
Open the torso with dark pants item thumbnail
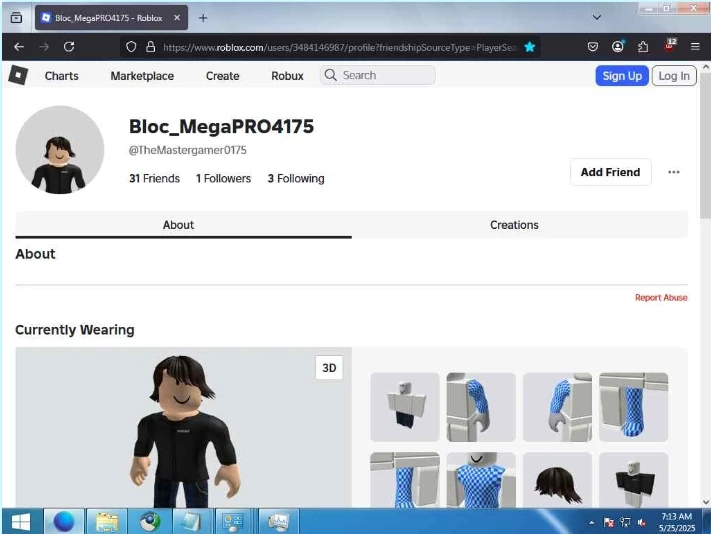pyautogui.click(x=405, y=407)
